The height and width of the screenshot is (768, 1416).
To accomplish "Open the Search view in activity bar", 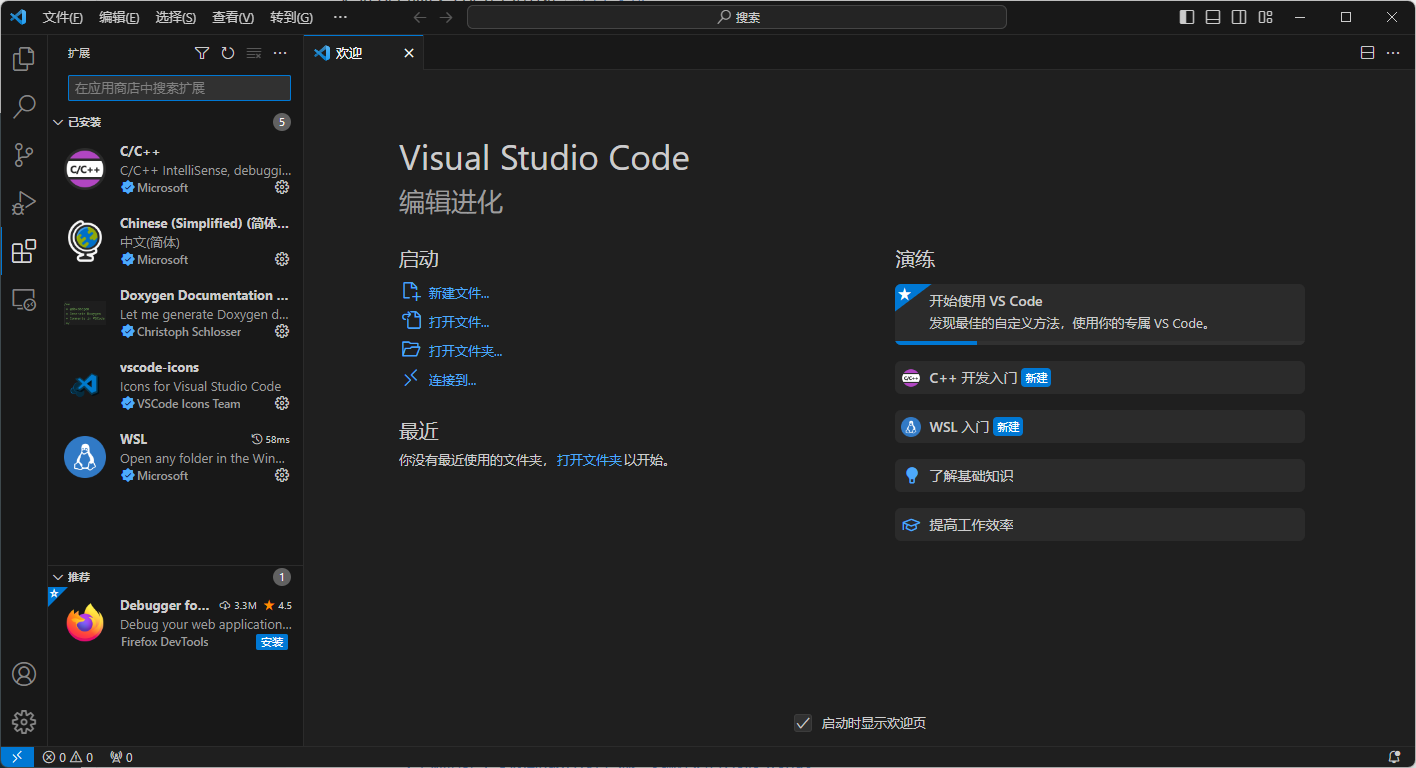I will [24, 106].
